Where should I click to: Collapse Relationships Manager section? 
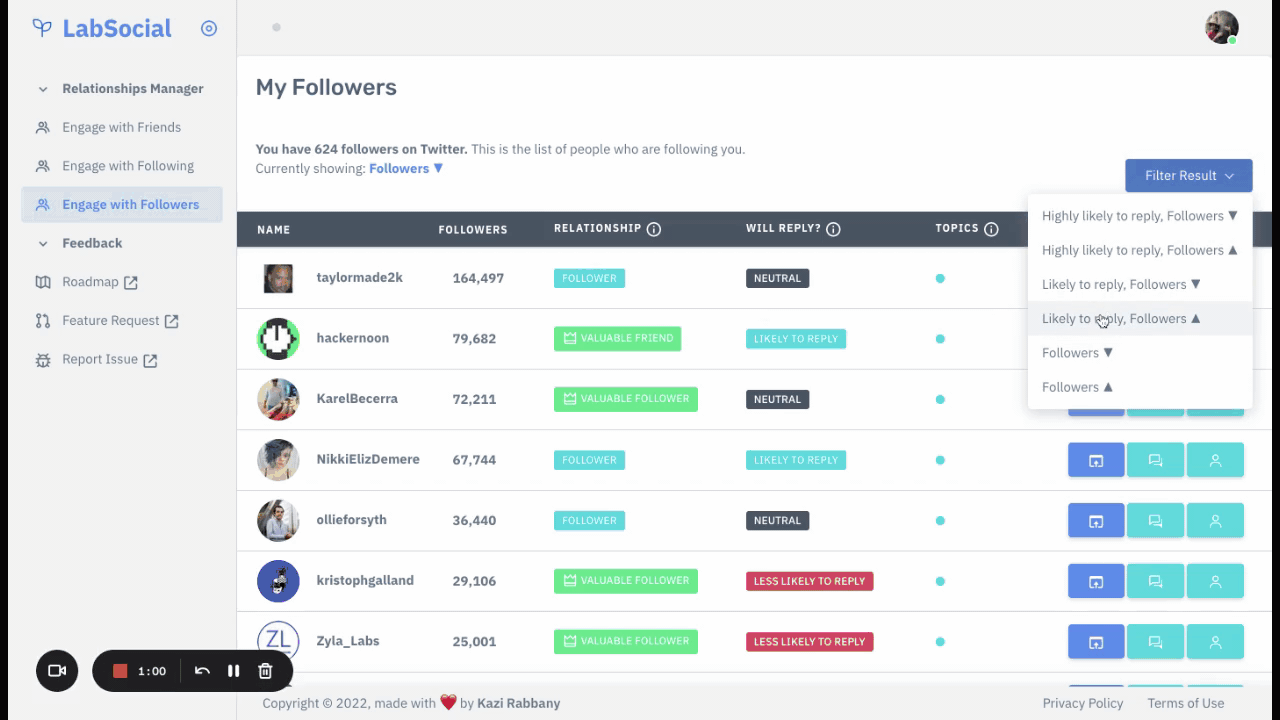point(43,89)
